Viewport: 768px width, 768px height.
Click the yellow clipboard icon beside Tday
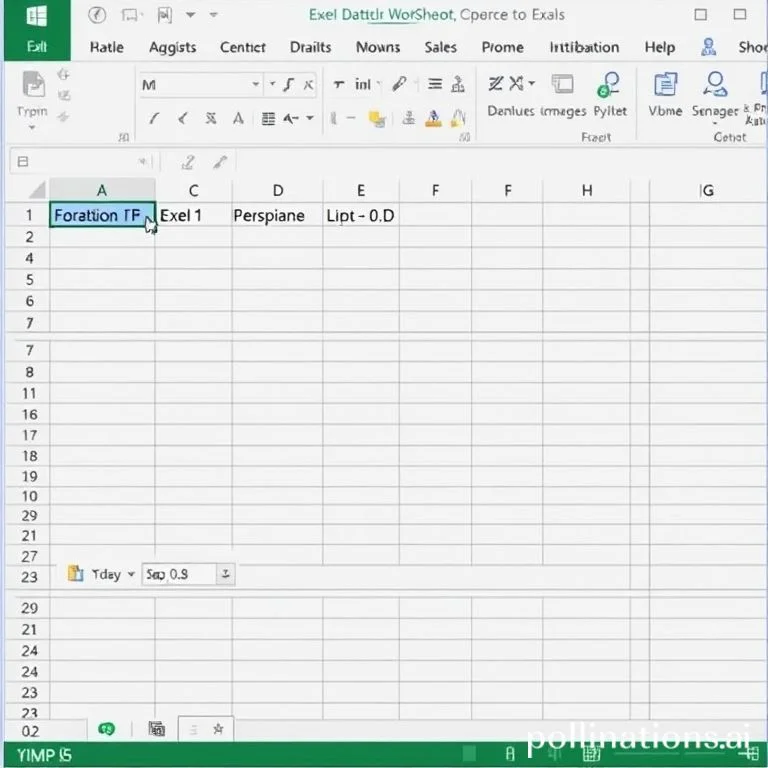click(75, 573)
